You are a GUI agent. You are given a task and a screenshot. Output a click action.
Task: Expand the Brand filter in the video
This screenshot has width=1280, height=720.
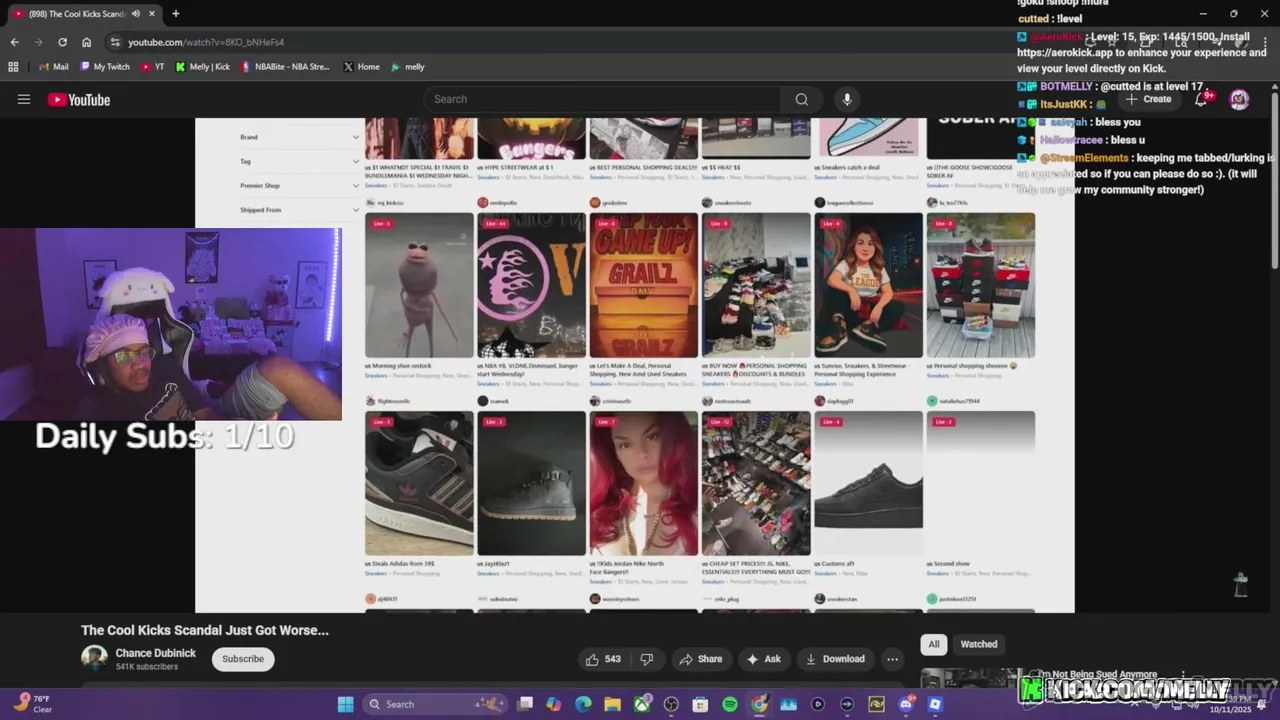click(300, 137)
